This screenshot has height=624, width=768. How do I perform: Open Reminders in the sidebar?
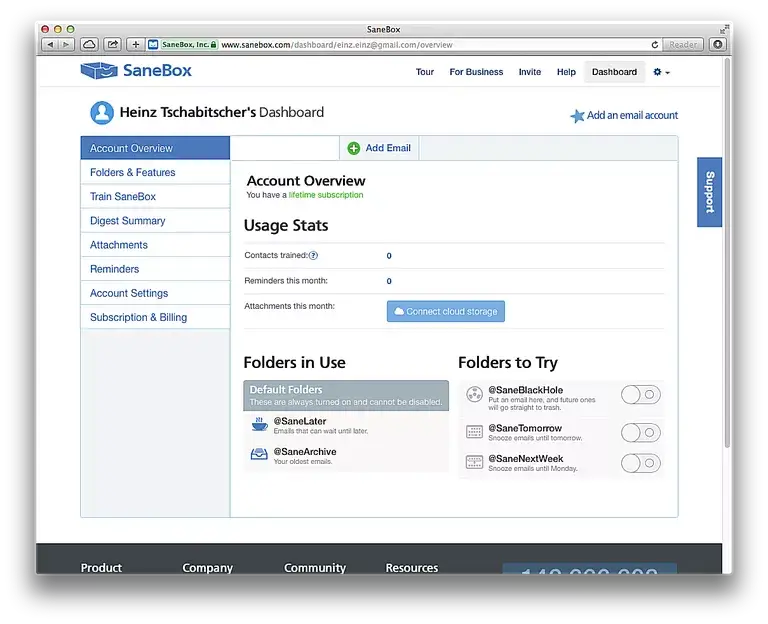click(x=155, y=269)
